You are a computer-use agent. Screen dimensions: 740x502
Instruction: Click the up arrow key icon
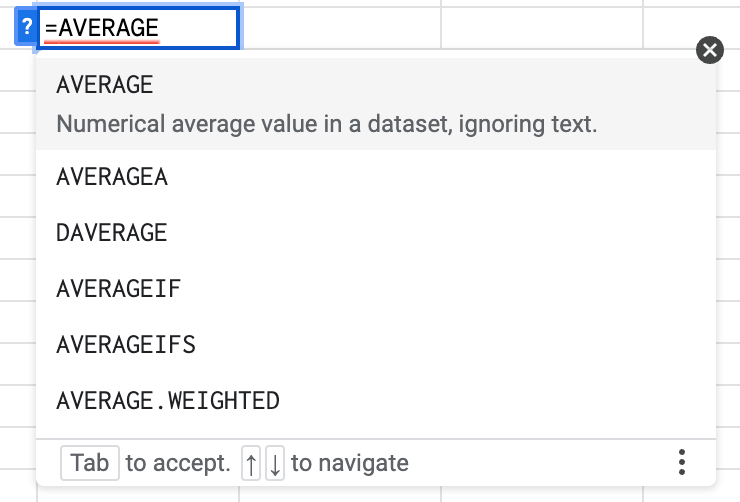(251, 463)
